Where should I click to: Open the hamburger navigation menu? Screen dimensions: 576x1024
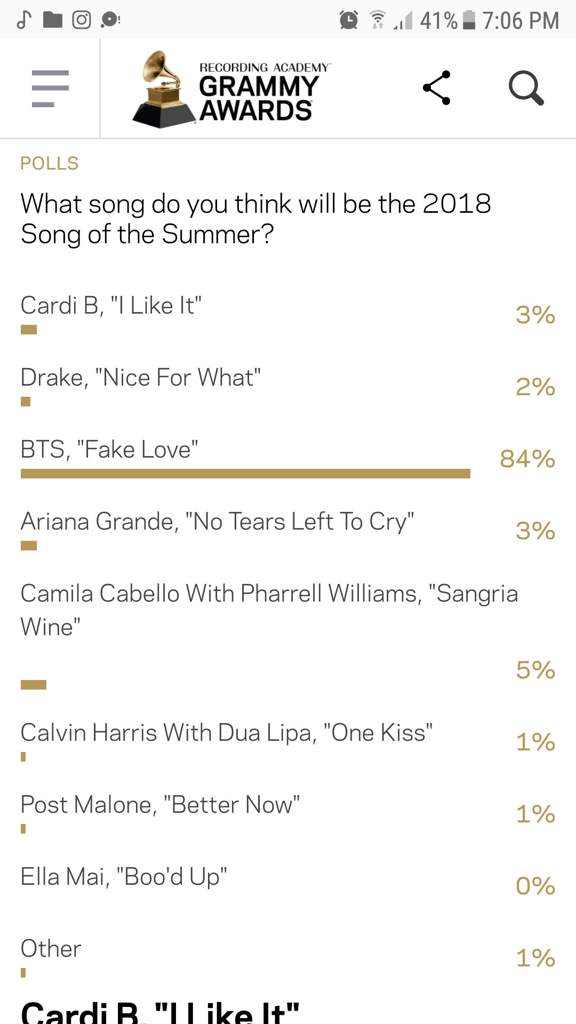tap(50, 88)
